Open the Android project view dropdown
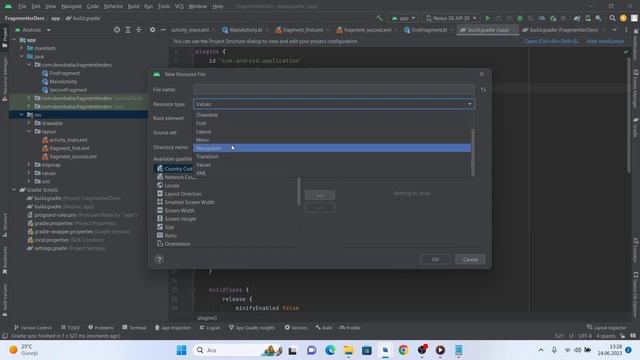The image size is (640, 360). tap(33, 30)
